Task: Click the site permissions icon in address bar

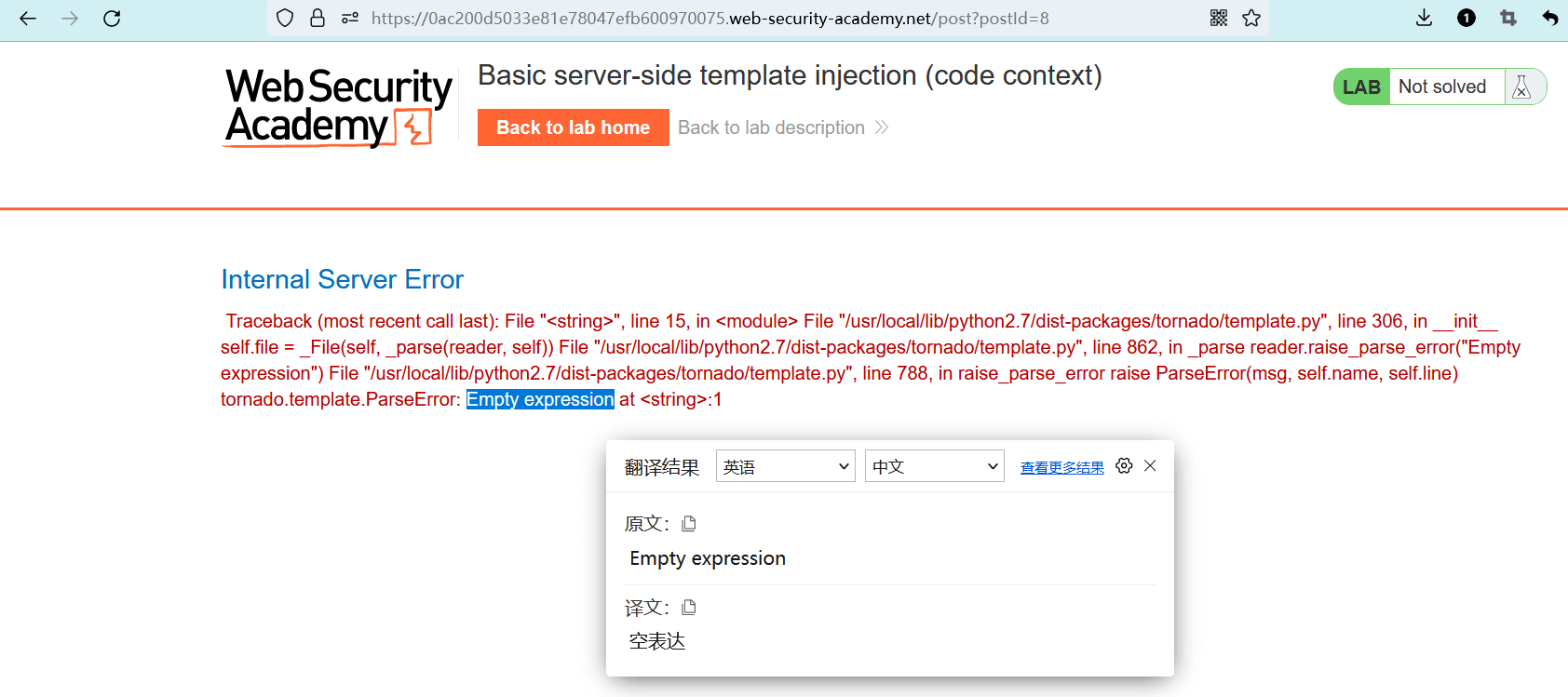Action: [350, 19]
